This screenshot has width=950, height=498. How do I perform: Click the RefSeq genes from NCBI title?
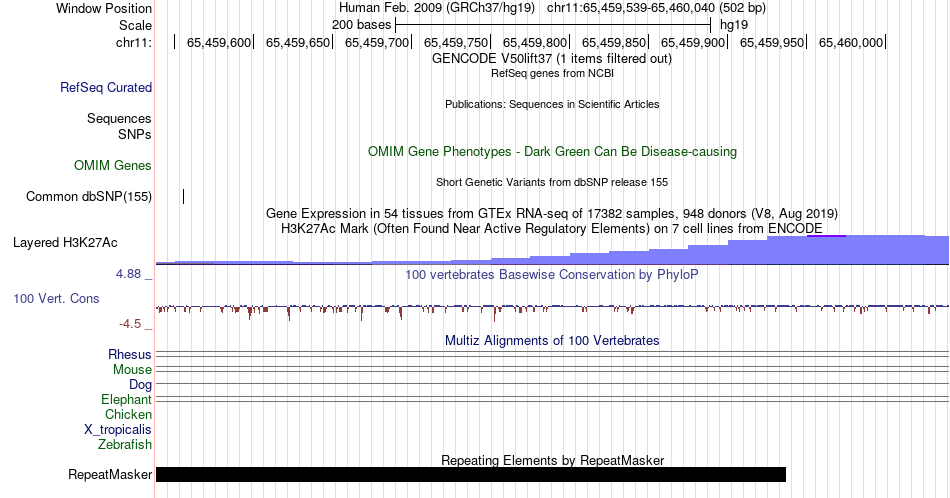tap(552, 73)
